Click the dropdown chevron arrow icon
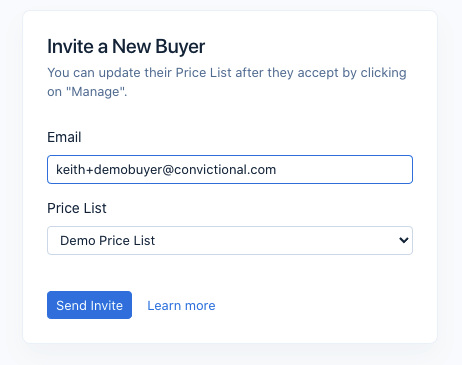Image resolution: width=462 pixels, height=365 pixels. point(404,240)
